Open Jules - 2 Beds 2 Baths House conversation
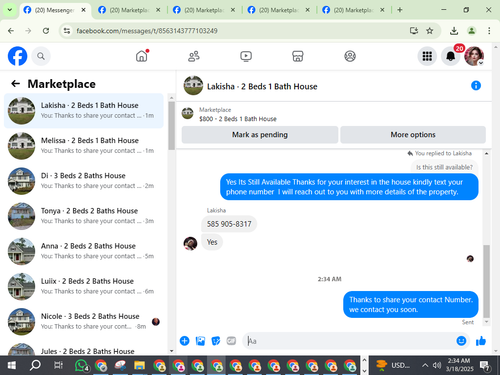The image size is (500, 375). 84,349
